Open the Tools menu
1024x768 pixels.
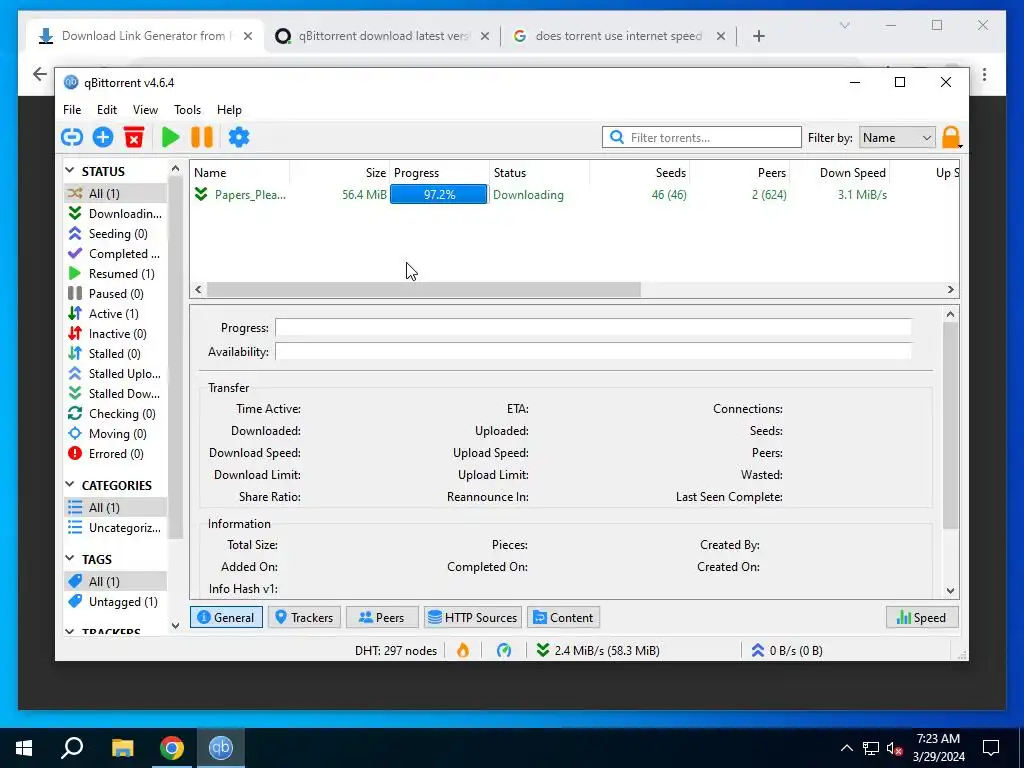[187, 110]
